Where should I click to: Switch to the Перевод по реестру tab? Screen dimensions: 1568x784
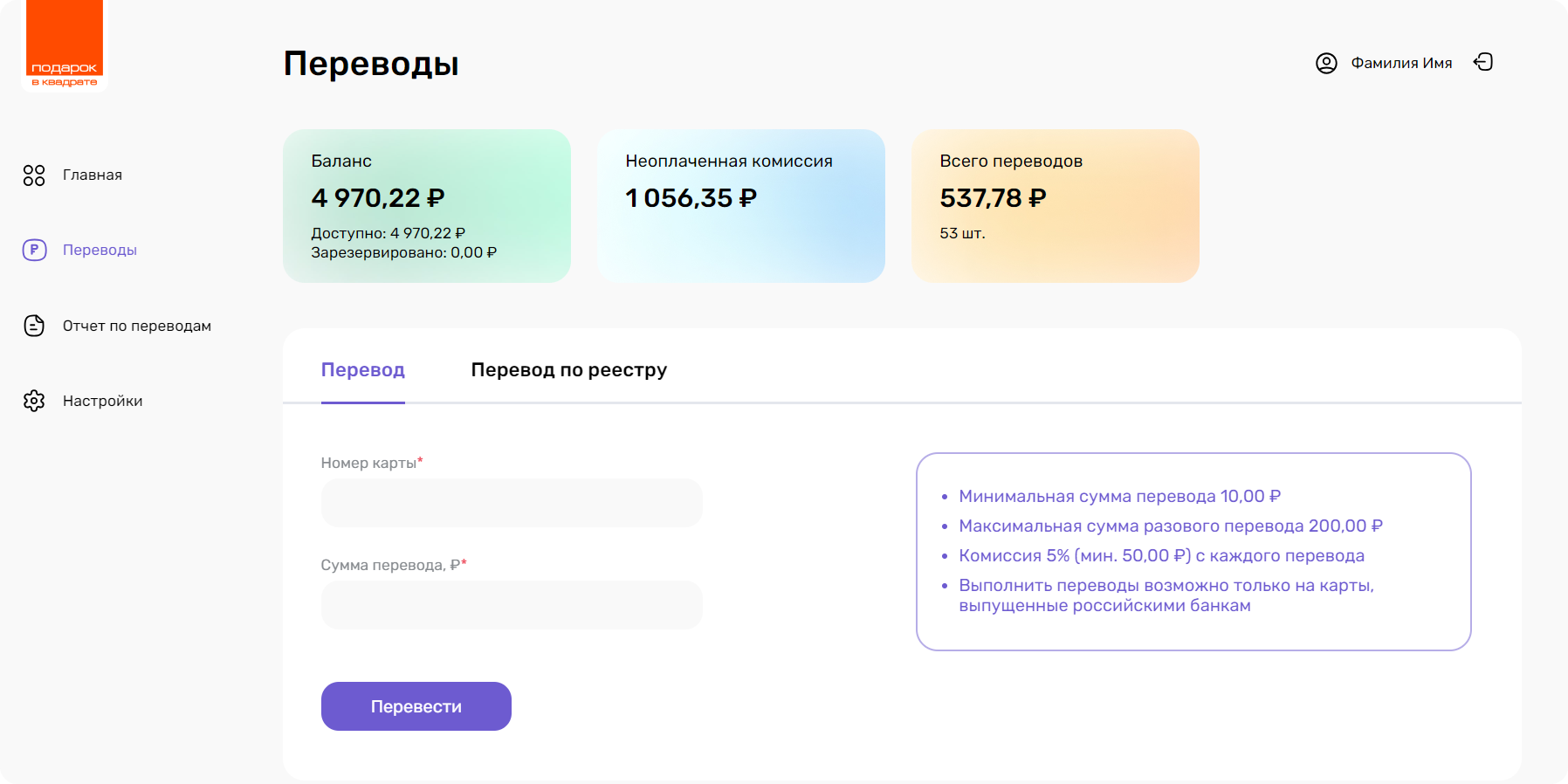tap(568, 370)
